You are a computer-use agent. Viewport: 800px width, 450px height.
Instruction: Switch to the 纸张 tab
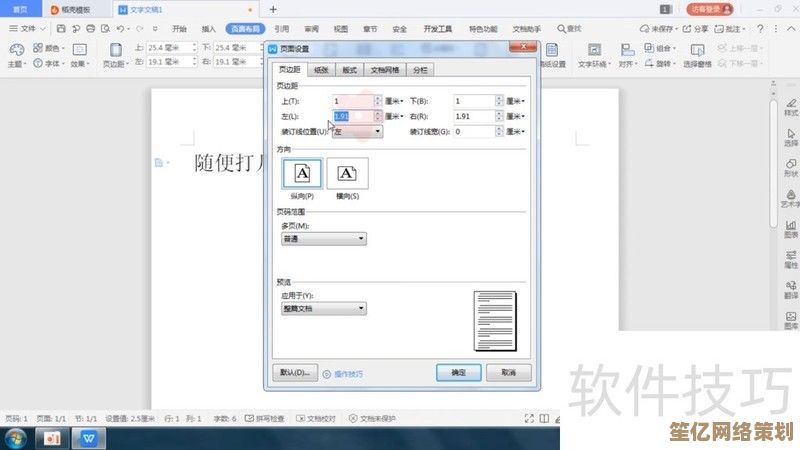[320, 70]
